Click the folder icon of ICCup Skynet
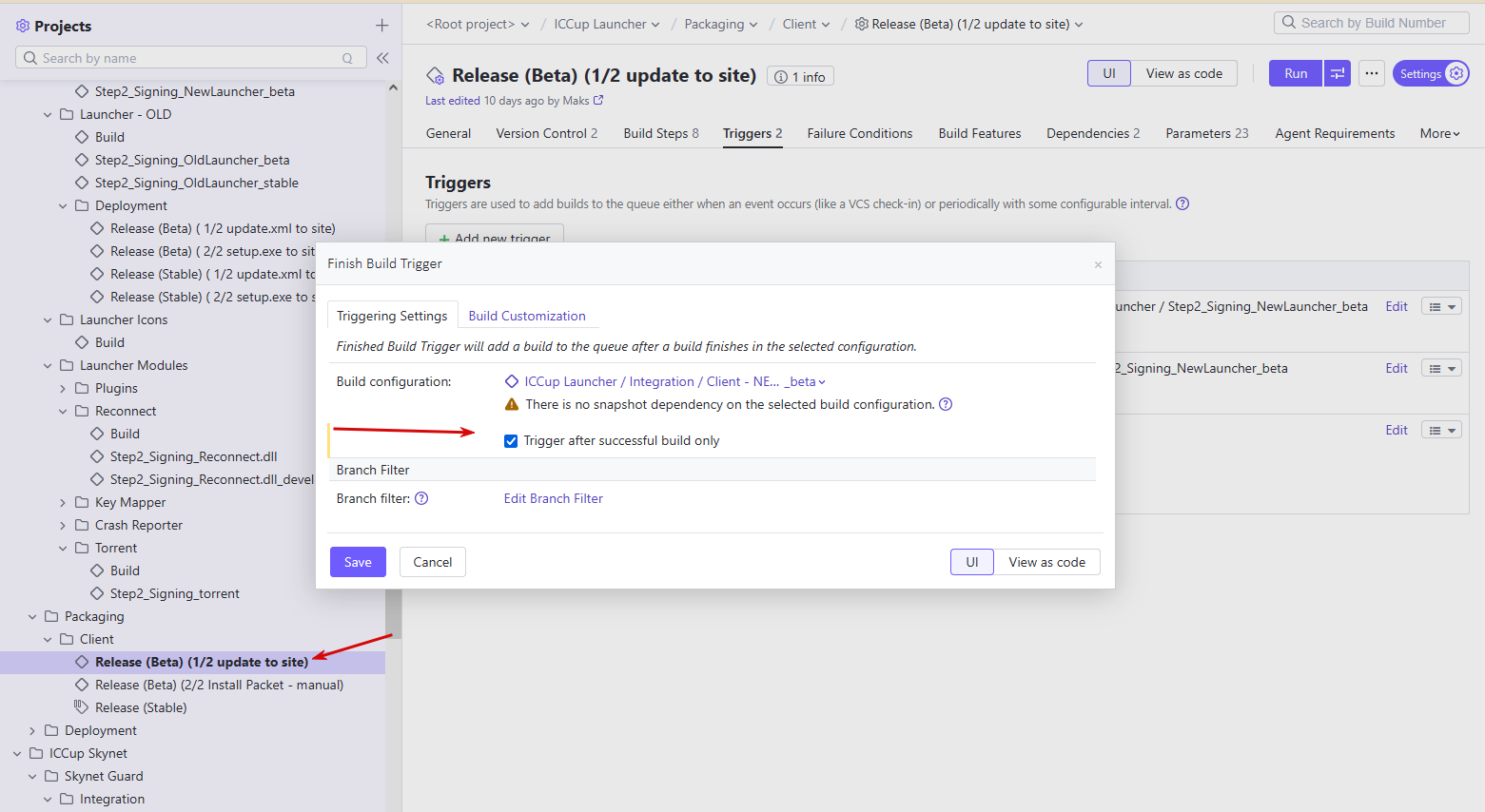The image size is (1485, 812). [x=36, y=753]
